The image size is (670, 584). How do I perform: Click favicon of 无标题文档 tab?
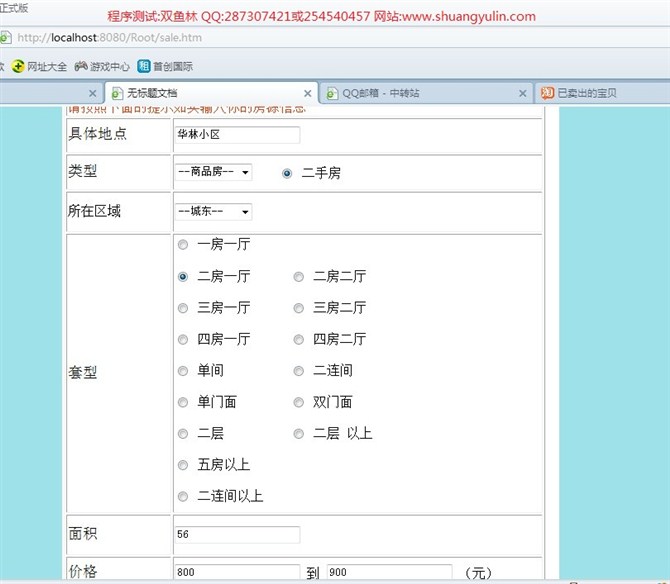pyautogui.click(x=117, y=93)
